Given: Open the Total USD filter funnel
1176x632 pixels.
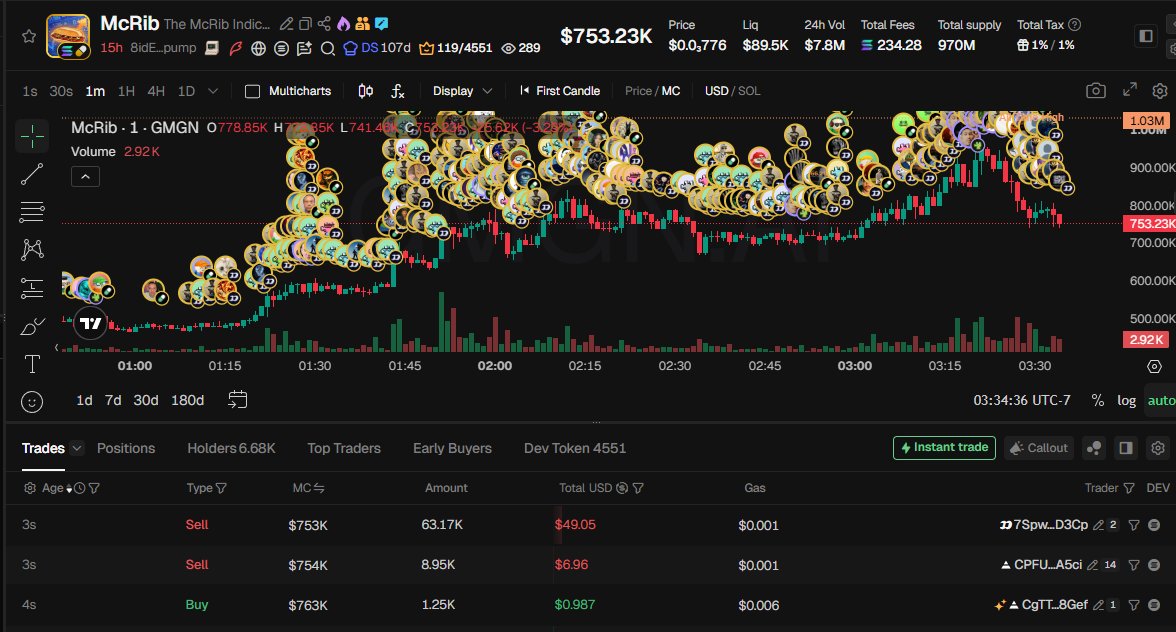Looking at the screenshot, I should click(x=638, y=488).
